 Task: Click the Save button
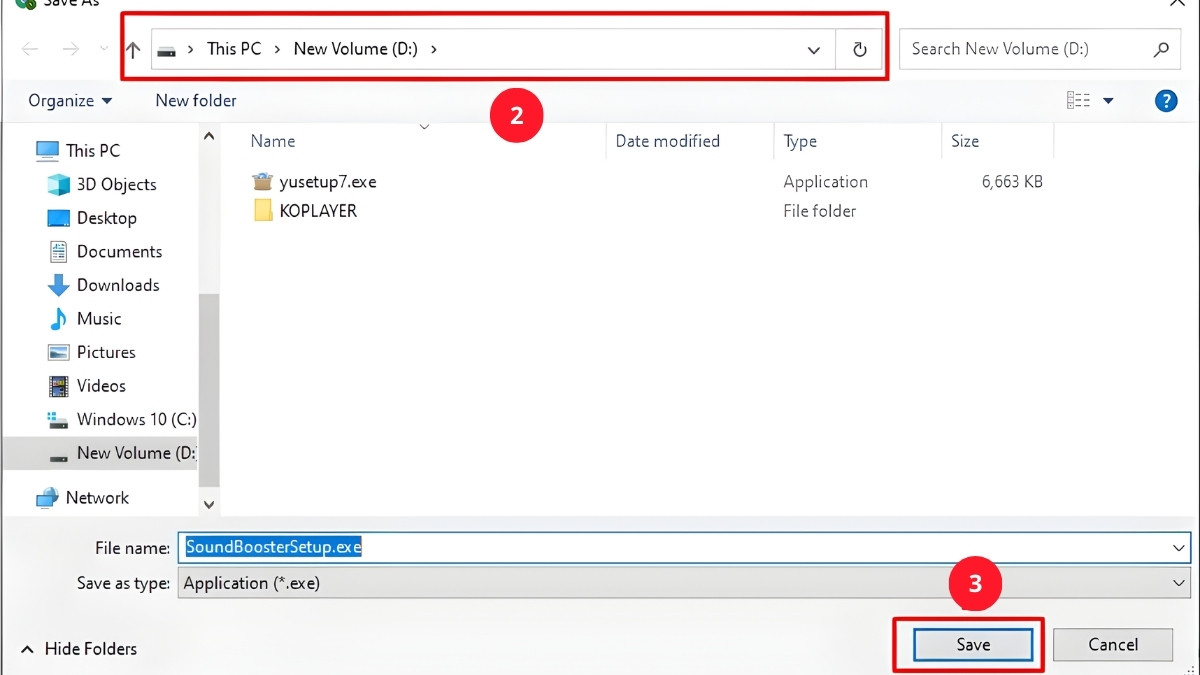click(972, 645)
